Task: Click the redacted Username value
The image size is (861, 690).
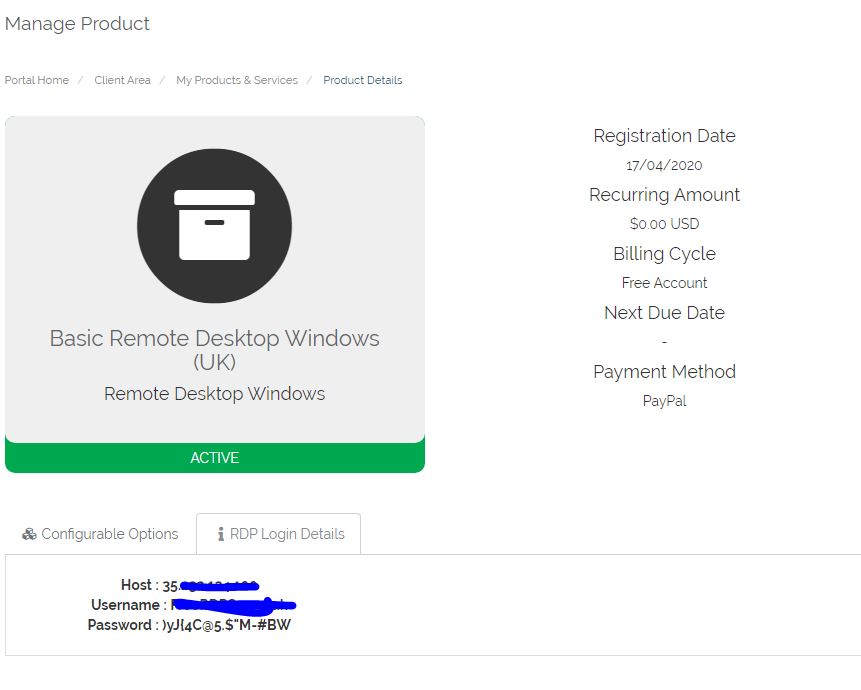Action: coord(232,605)
